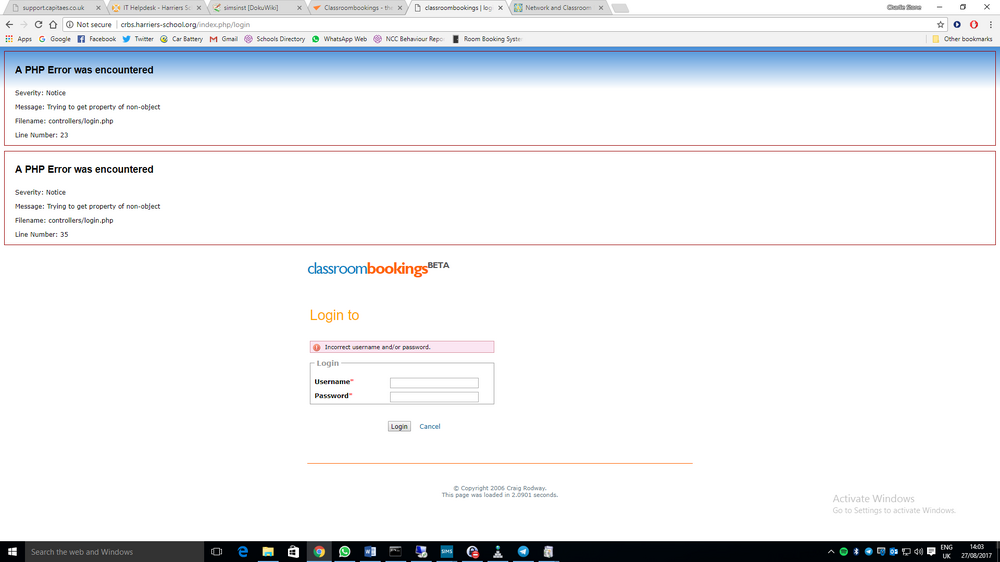Image resolution: width=1000 pixels, height=562 pixels.
Task: Open the Opera extension icon
Action: 974,24
